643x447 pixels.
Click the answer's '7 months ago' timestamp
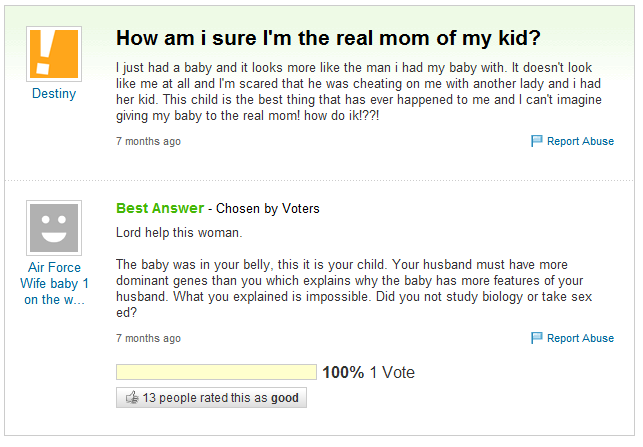149,338
